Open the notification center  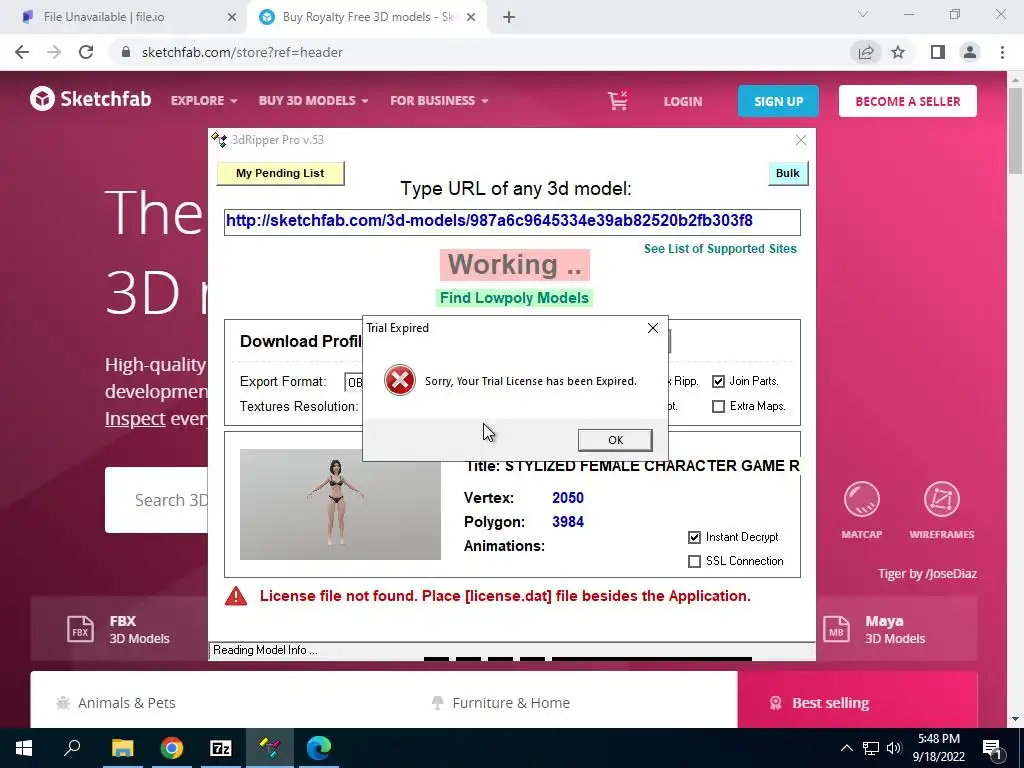tap(993, 748)
